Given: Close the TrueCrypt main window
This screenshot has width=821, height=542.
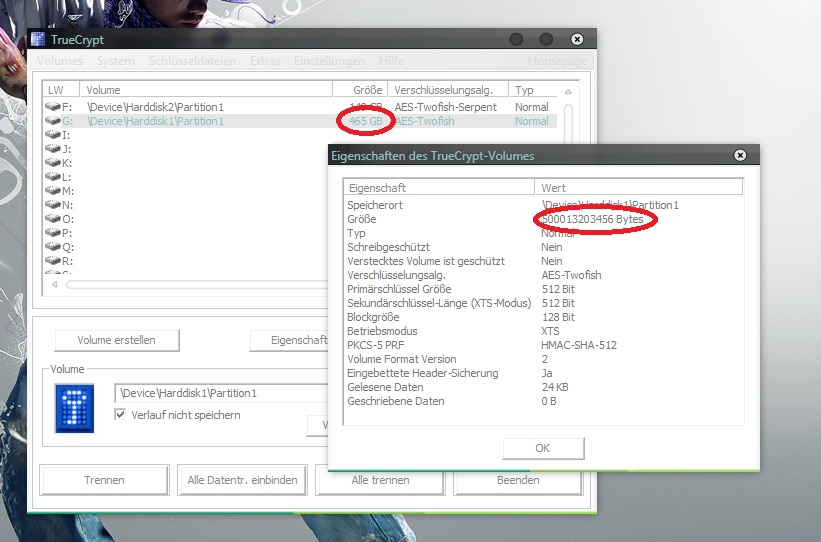Looking at the screenshot, I should point(577,39).
